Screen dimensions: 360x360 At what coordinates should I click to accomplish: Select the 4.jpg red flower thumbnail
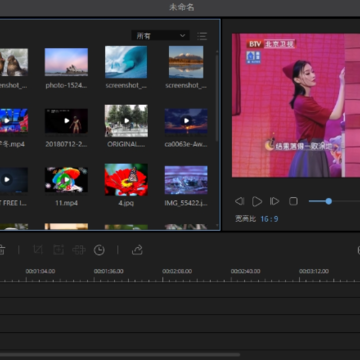[126, 179]
